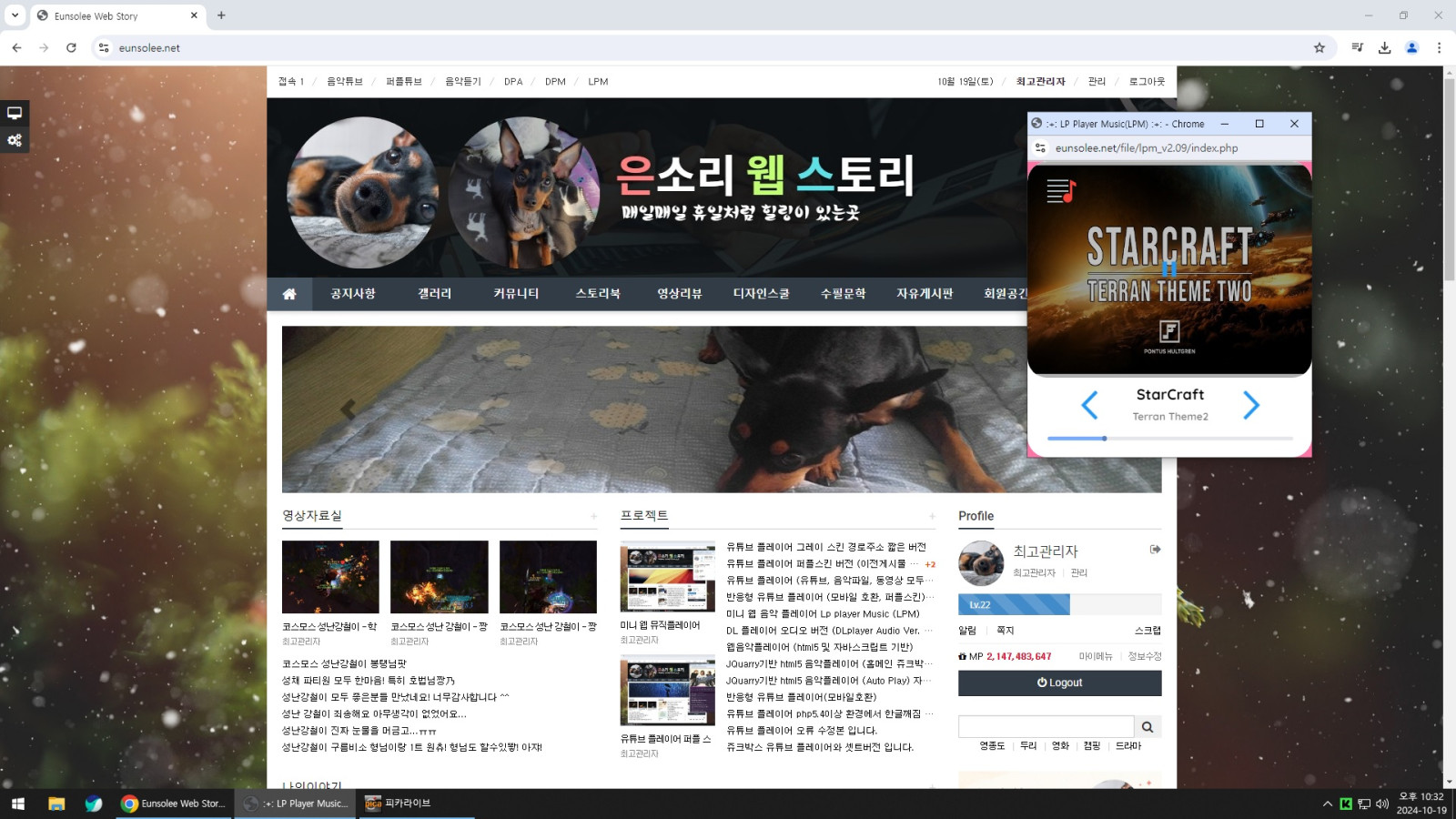Open post 웹음악플레이어 (html5 및 자바스크립트 기반)
The width and height of the screenshot is (1456, 819).
click(x=819, y=647)
